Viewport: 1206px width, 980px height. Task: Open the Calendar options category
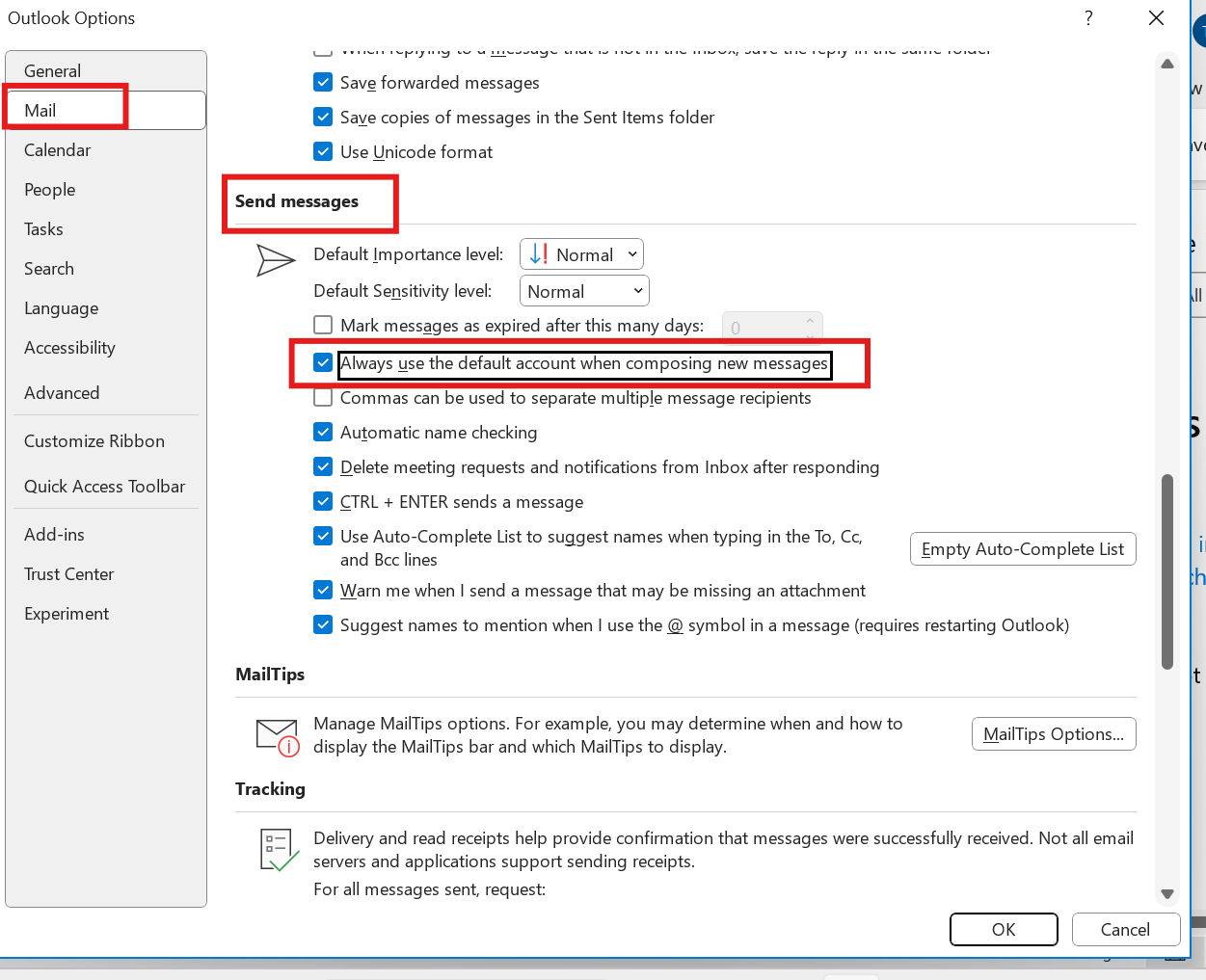click(x=106, y=150)
